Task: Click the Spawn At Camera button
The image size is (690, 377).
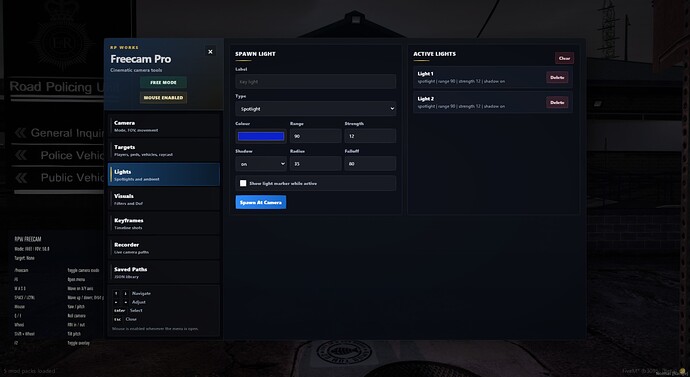Action: [261, 202]
